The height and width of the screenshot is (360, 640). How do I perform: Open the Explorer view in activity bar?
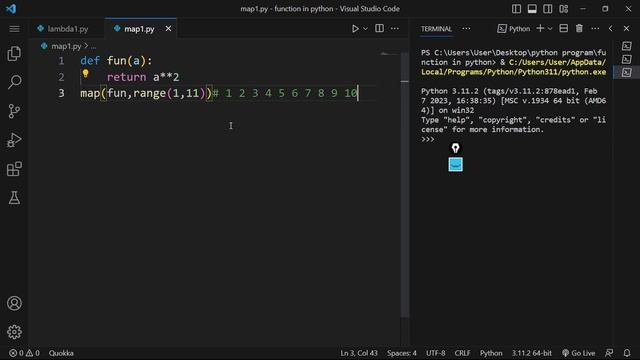[14, 53]
